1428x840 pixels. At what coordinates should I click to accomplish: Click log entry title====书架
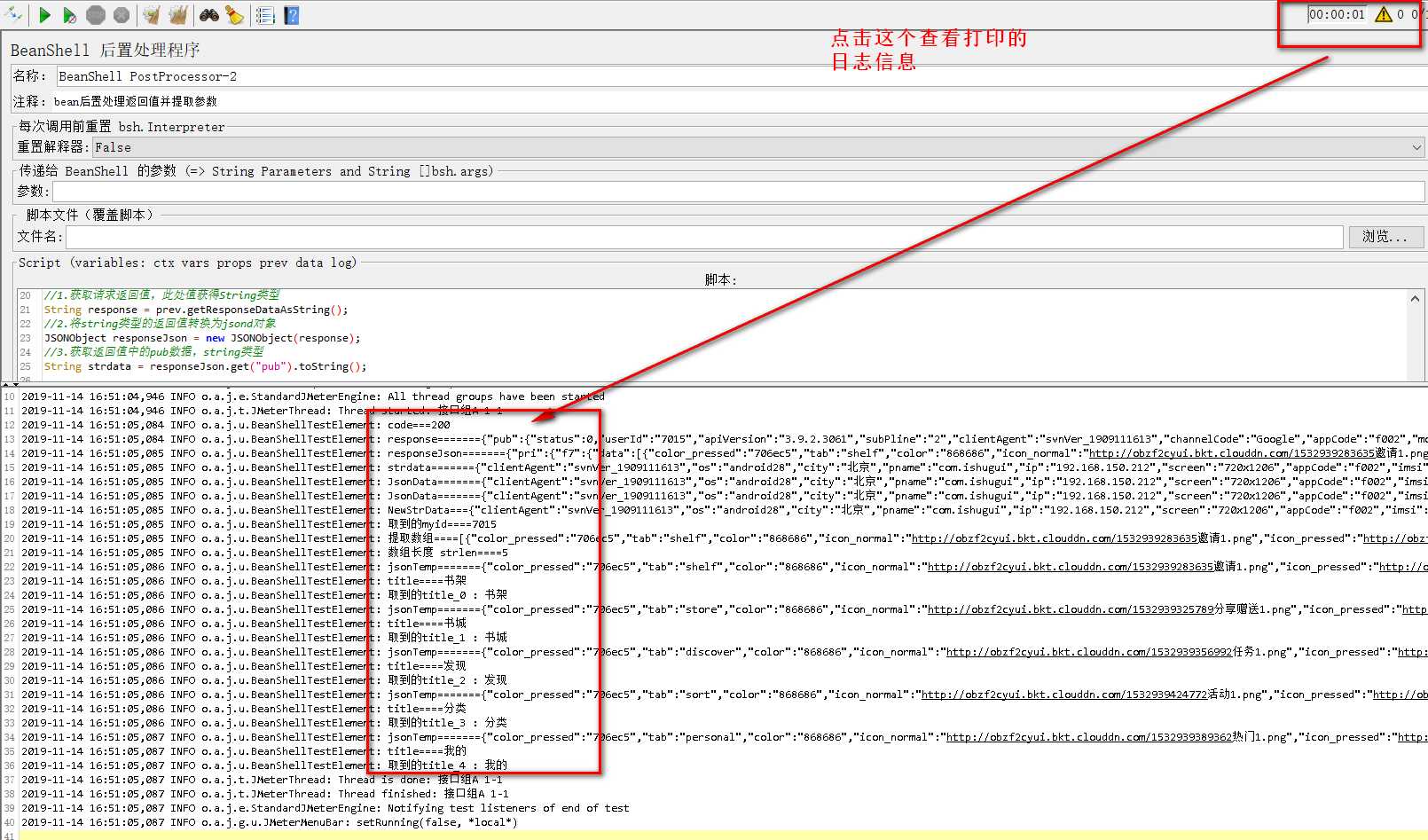pyautogui.click(x=427, y=581)
